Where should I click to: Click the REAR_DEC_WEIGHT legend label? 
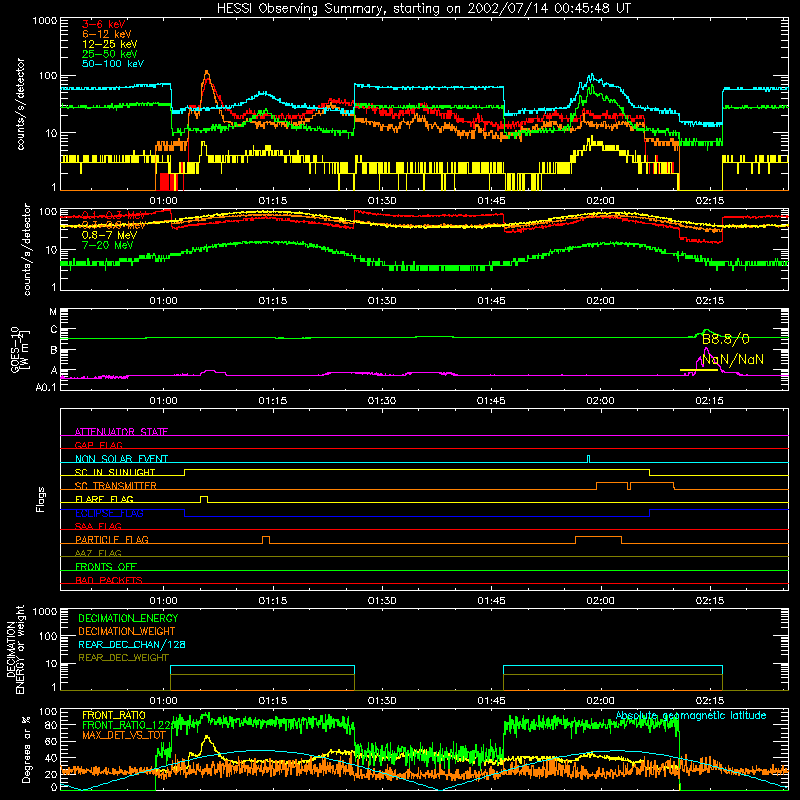coord(123,658)
